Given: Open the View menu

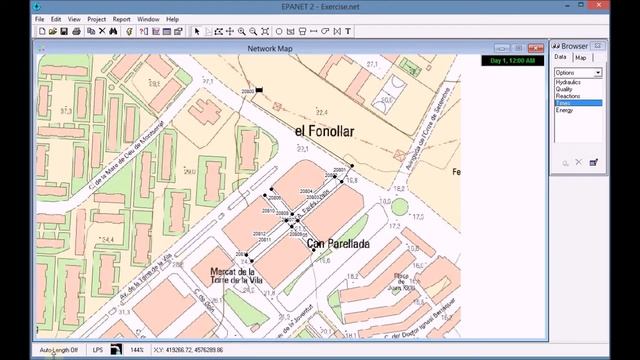Looking at the screenshot, I should point(74,19).
